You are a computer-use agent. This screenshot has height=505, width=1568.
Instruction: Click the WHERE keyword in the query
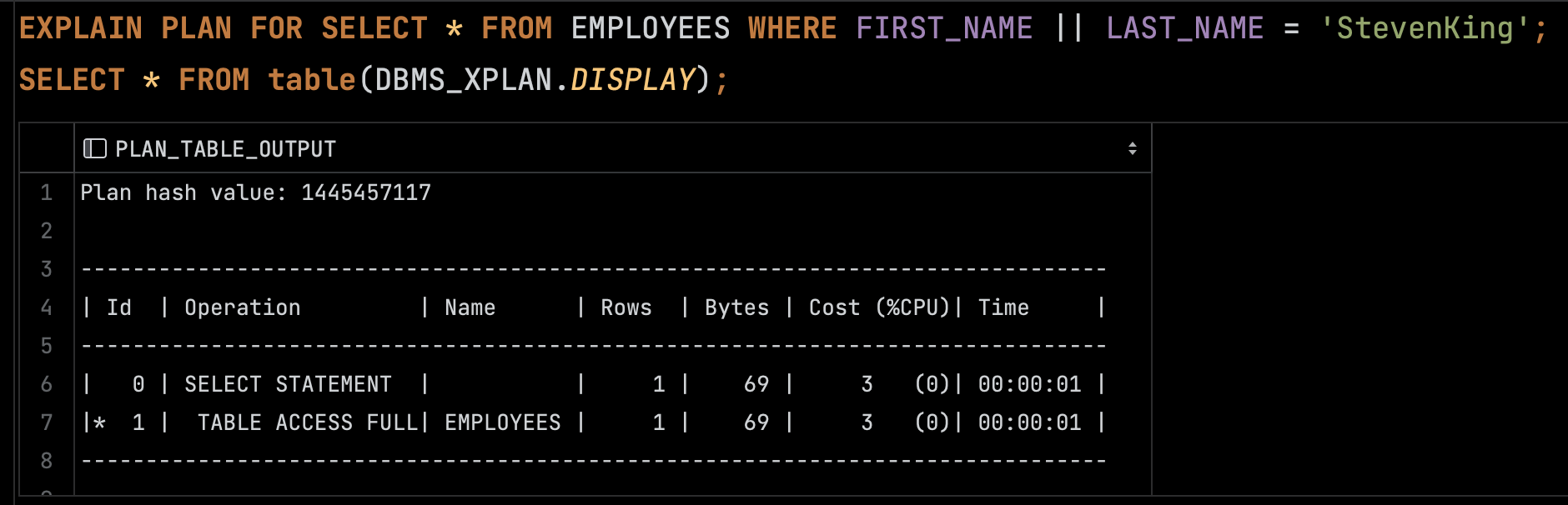[x=792, y=28]
